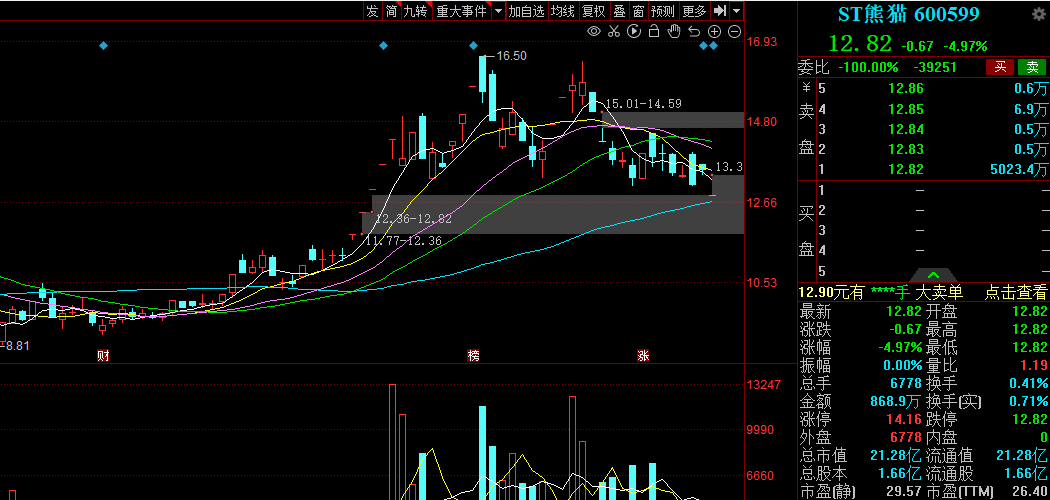
Task: Open the 更多 more menu
Action: pos(694,11)
